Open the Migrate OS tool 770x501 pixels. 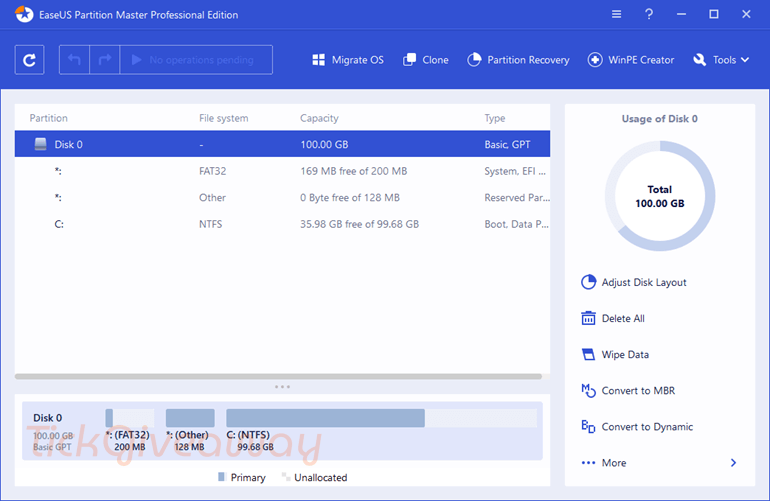348,60
